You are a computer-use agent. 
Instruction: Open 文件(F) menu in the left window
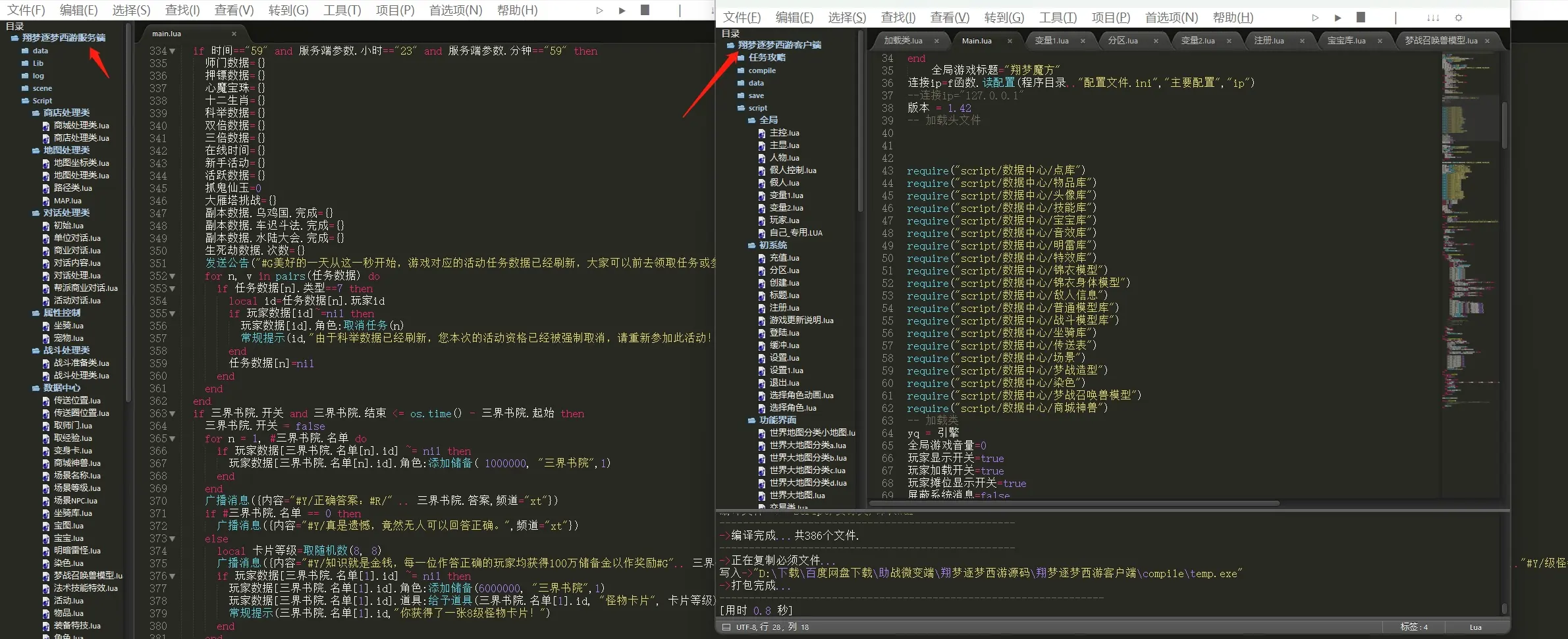point(26,11)
